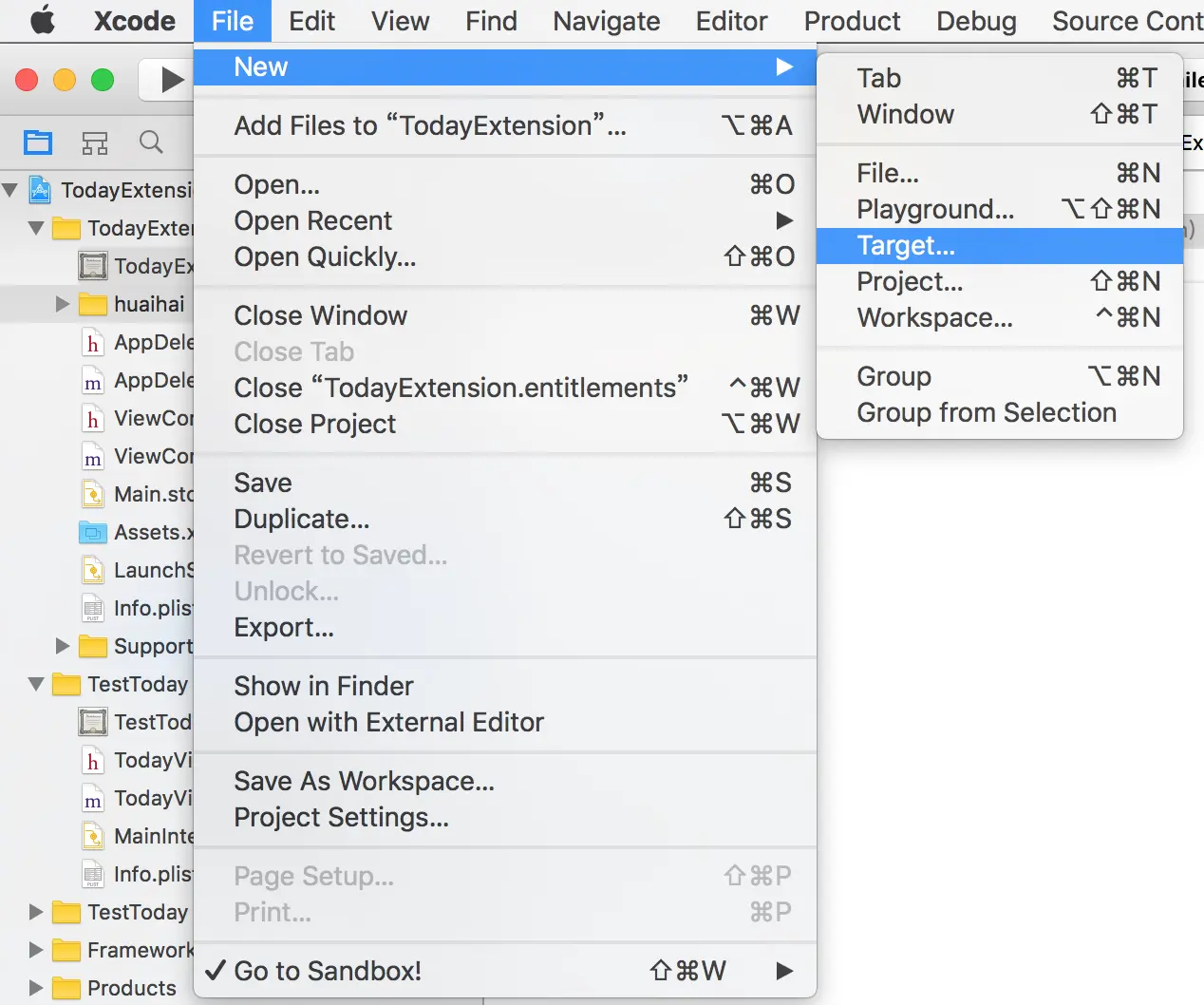1204x1005 pixels.
Task: Open the Find navigator magnifier icon
Action: point(151,142)
